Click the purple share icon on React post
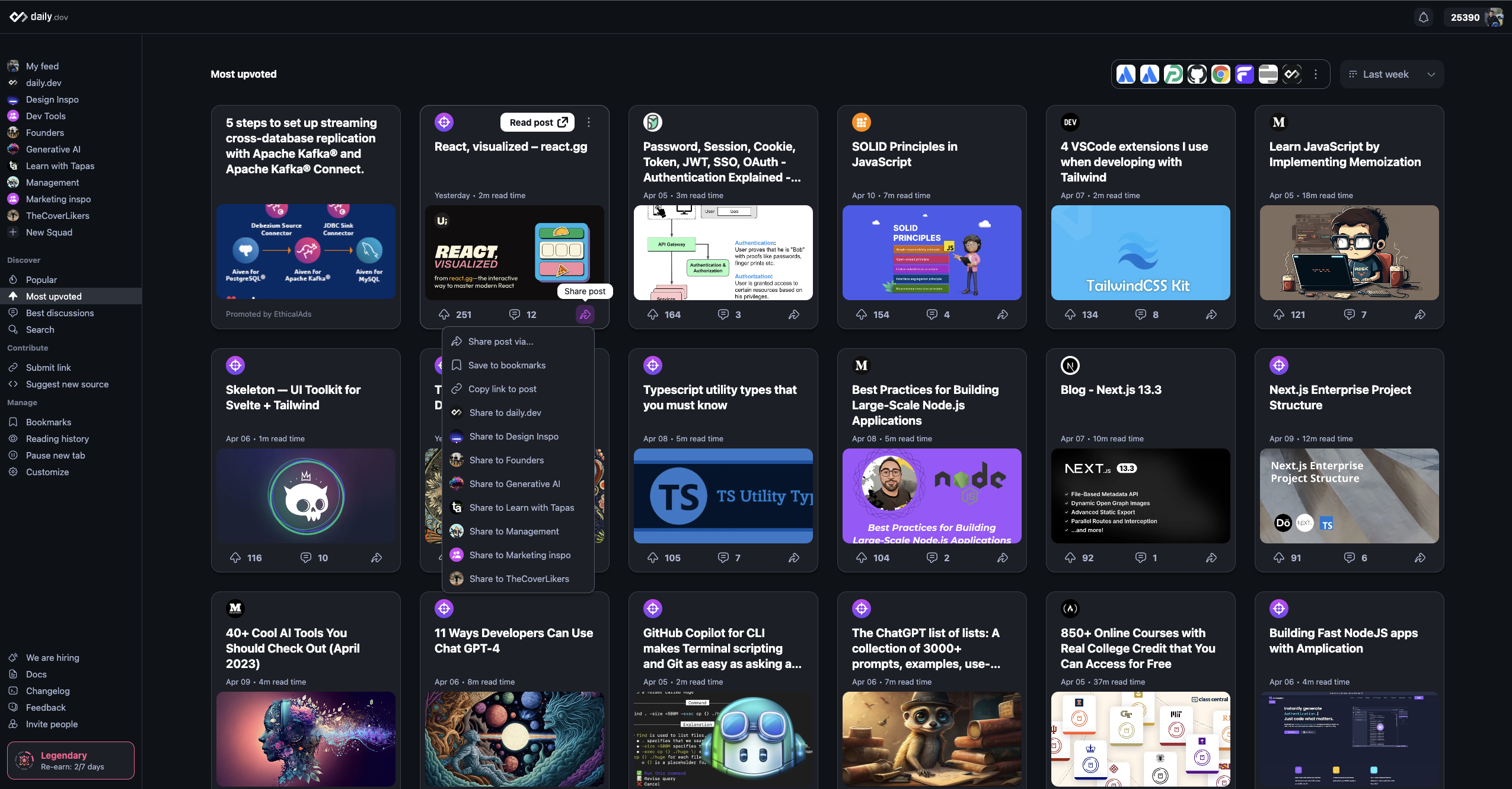 (x=585, y=314)
